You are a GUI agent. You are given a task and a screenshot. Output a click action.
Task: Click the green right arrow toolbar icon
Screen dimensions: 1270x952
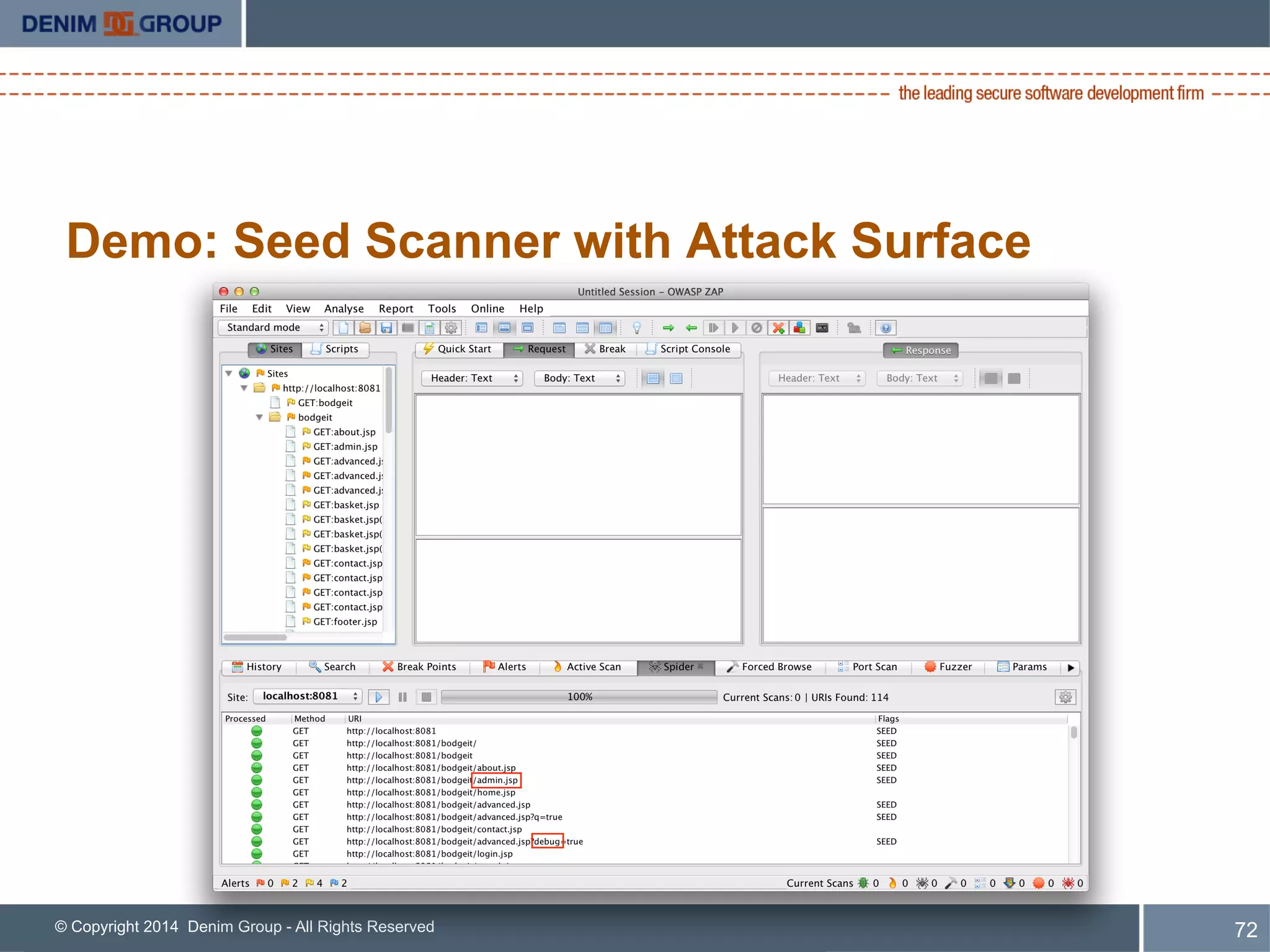point(668,328)
